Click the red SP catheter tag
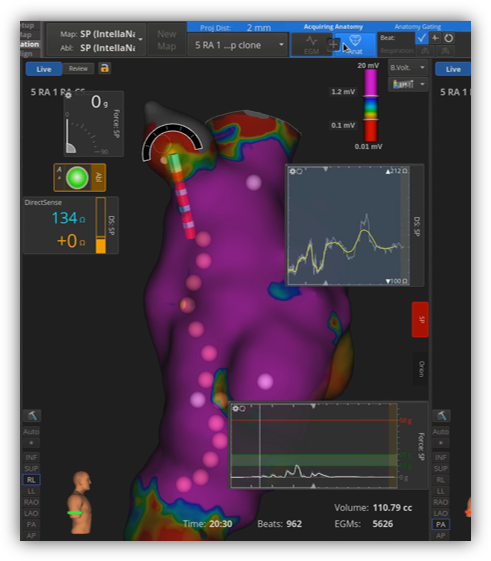 point(420,319)
